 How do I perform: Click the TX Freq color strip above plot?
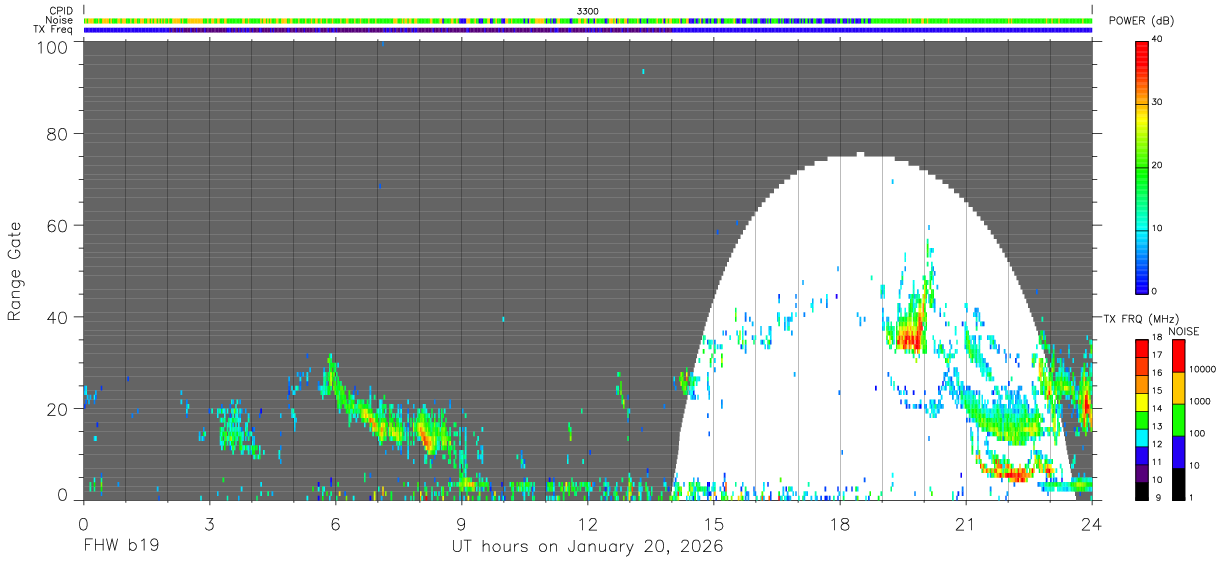pos(588,29)
